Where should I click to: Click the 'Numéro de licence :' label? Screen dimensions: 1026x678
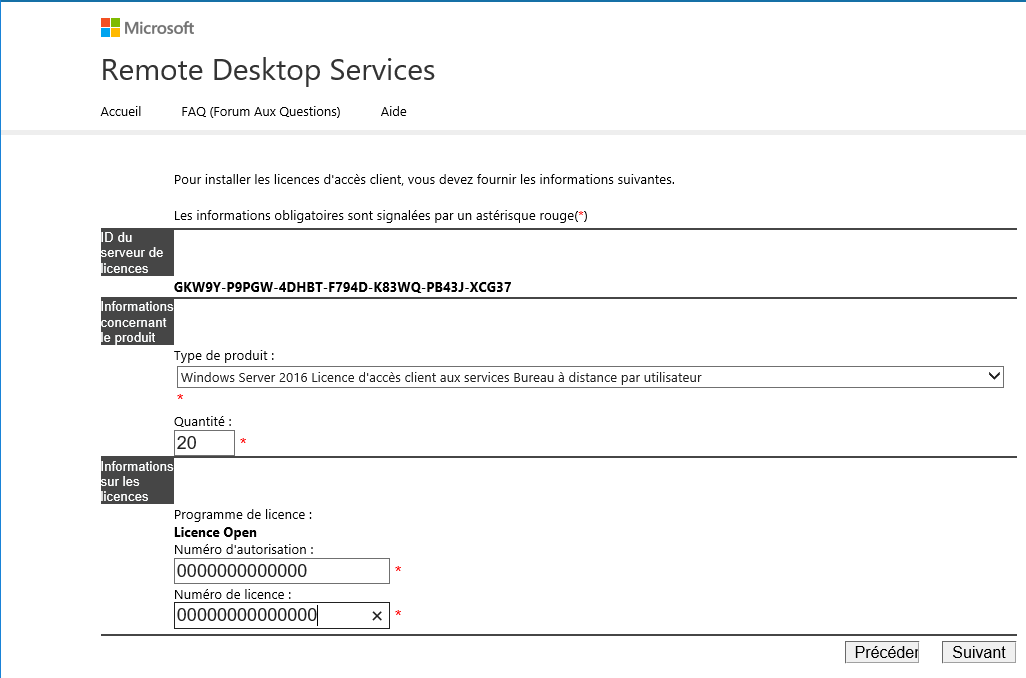click(x=232, y=594)
